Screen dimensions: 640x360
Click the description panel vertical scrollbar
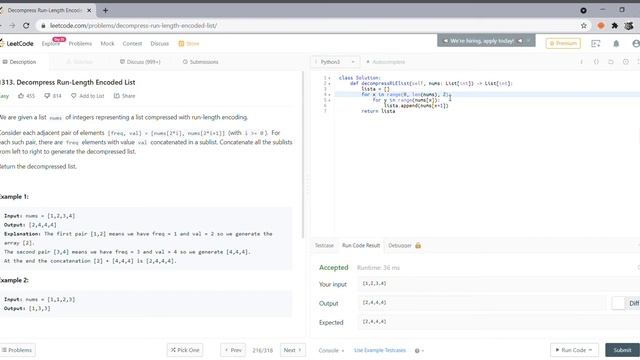[303, 155]
